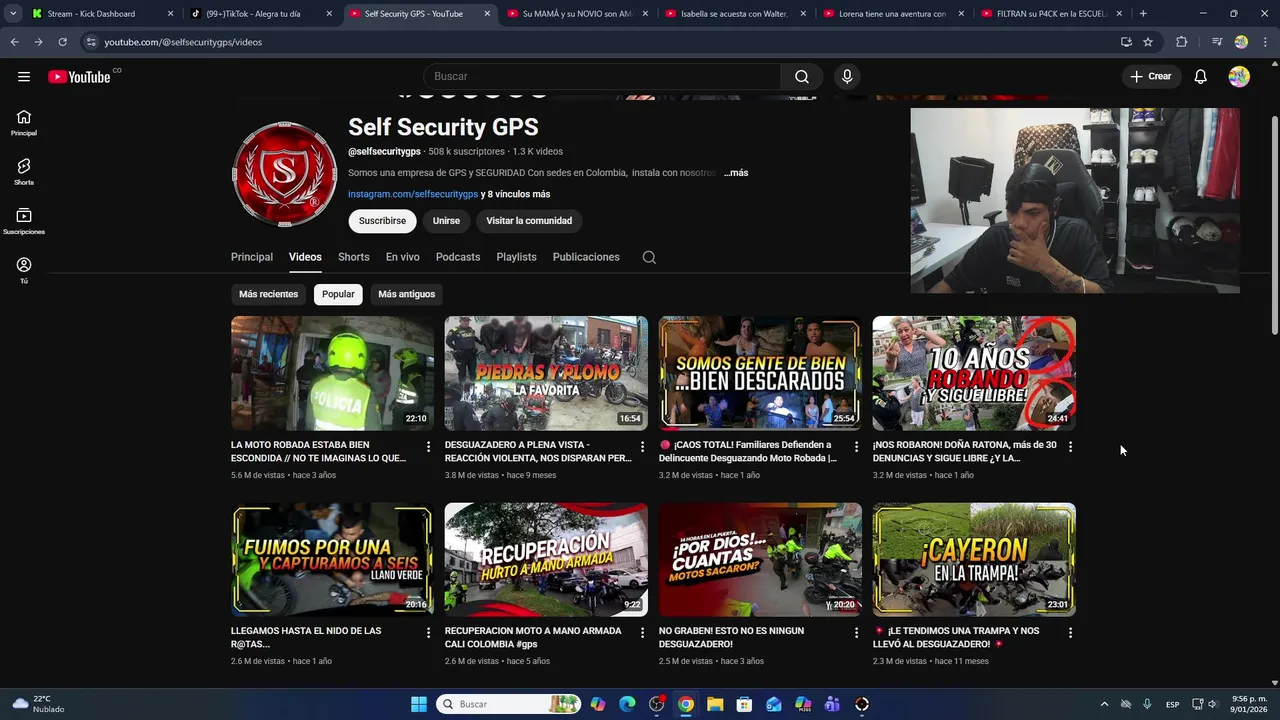Open ¡CAYERON EN LA TRAMPA! thumbnail
This screenshot has height=720, width=1280.
coord(974,559)
